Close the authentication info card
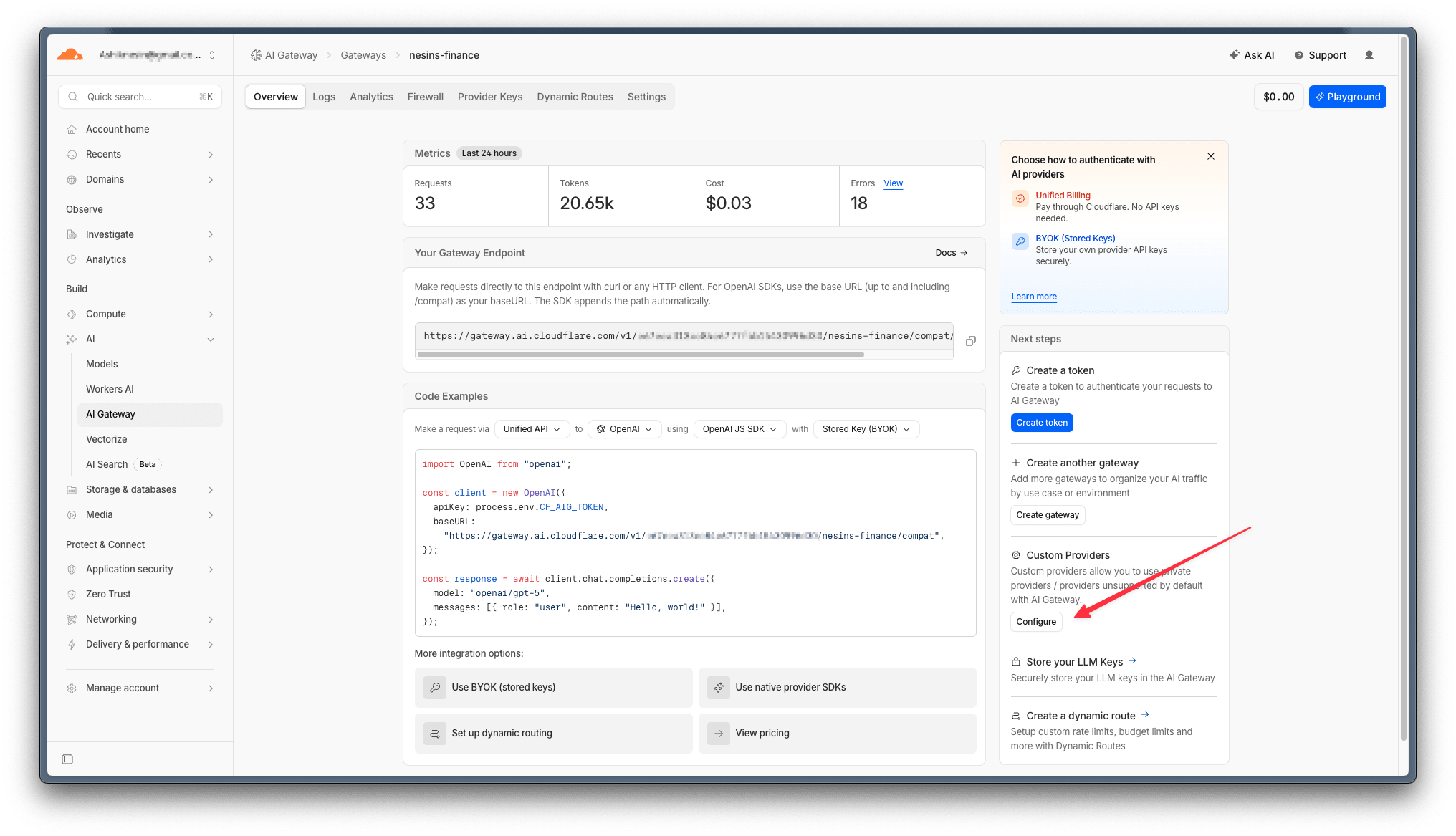The width and height of the screenshot is (1456, 836). coord(1211,156)
